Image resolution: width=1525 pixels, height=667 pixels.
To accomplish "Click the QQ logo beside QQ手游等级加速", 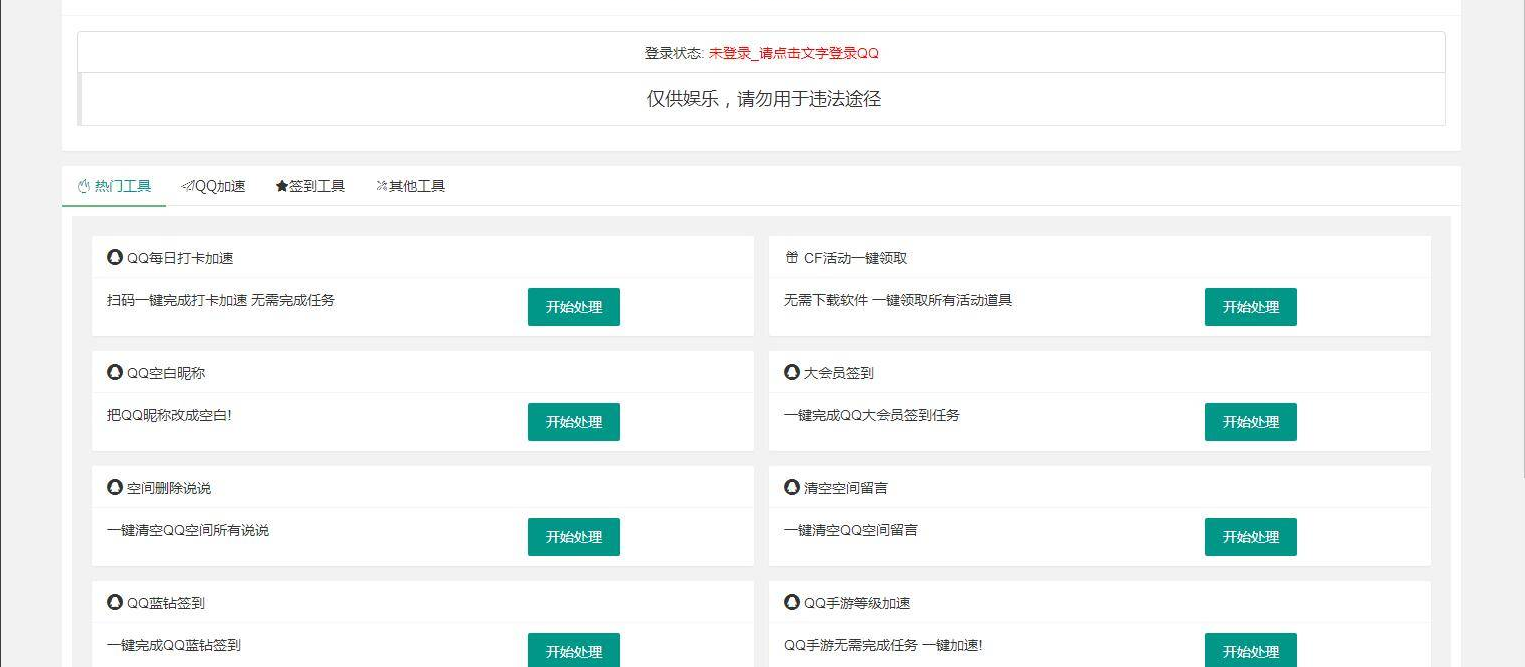I will coord(791,602).
